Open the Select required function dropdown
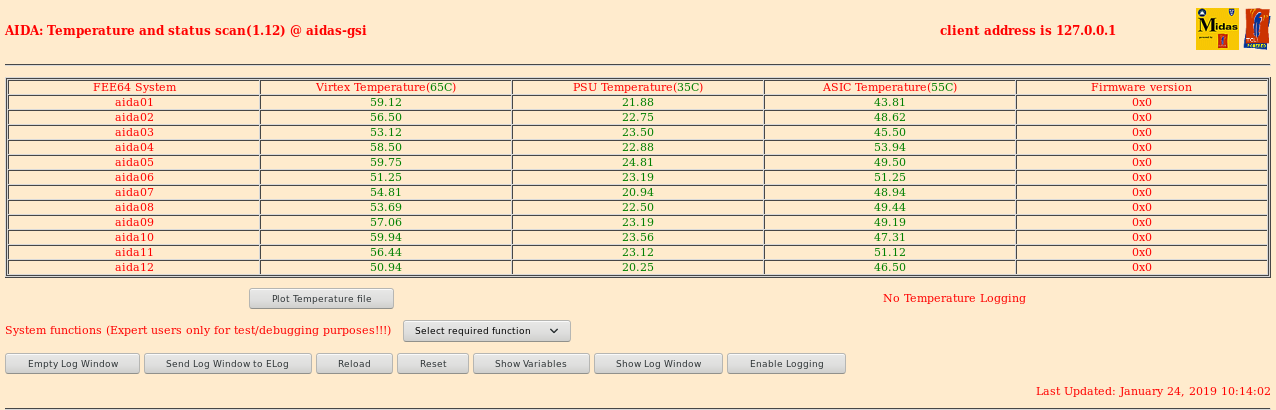1276x410 pixels. (x=487, y=331)
